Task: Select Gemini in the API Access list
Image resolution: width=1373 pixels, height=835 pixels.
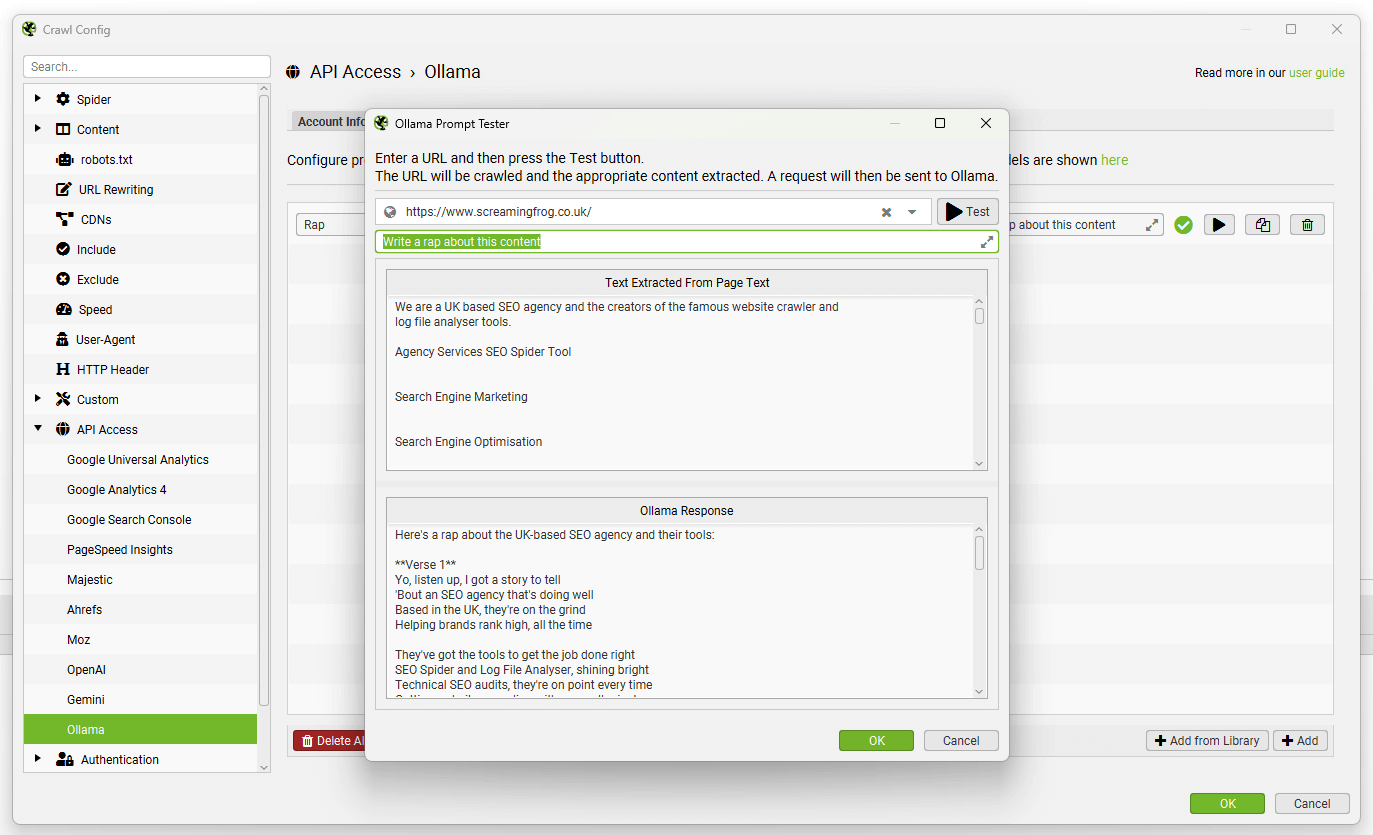Action: click(86, 699)
